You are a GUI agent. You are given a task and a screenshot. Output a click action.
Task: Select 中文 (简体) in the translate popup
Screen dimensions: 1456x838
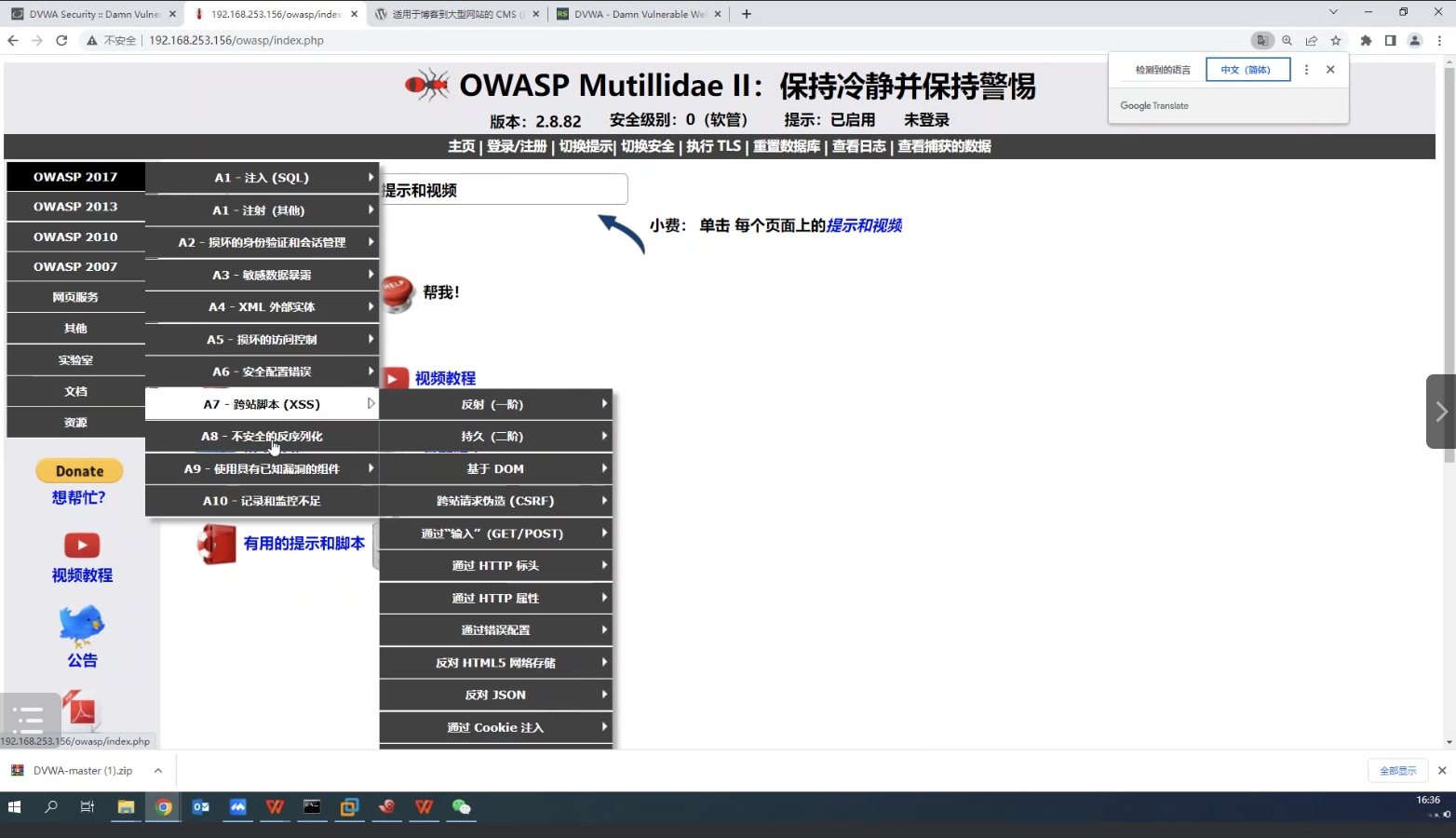tap(1247, 70)
